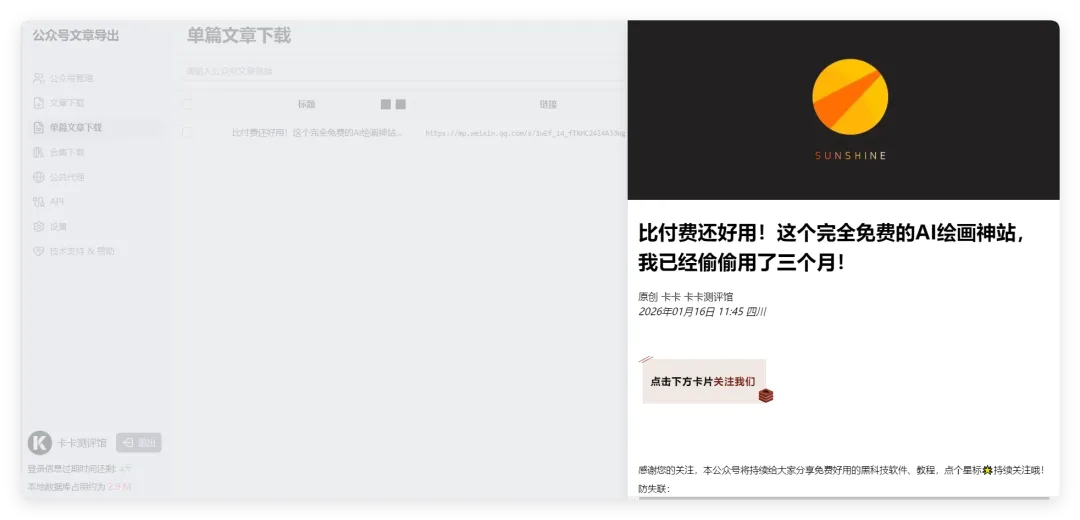Click the second gray square icon beside 标题 header
Image resolution: width=1080 pixels, height=520 pixels.
(401, 105)
